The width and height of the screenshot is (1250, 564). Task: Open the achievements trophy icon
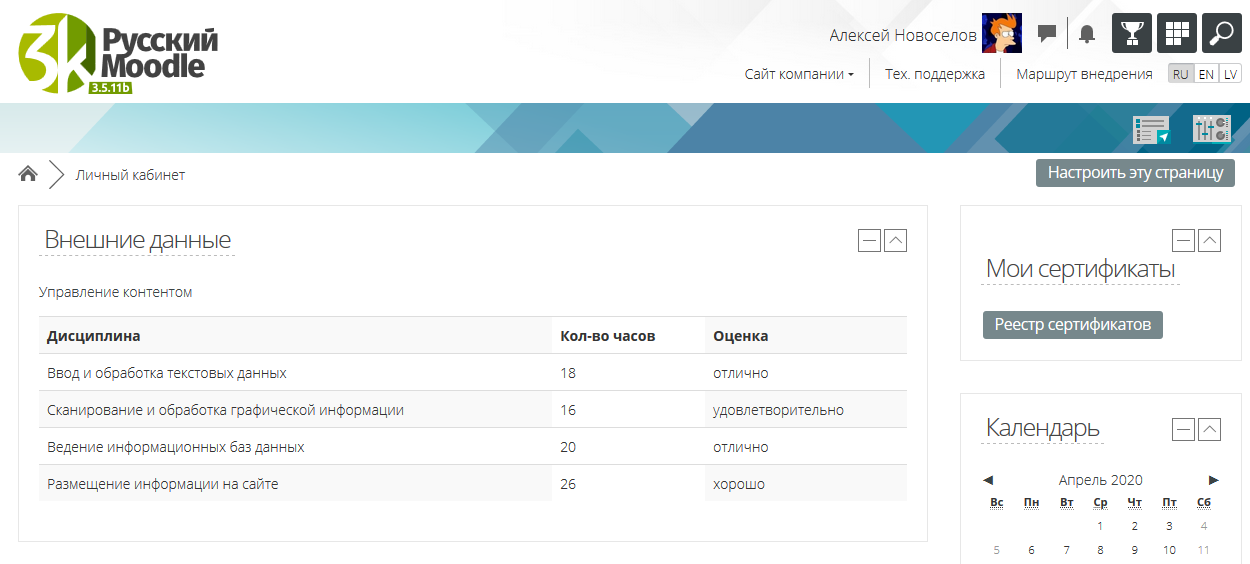coord(1132,33)
